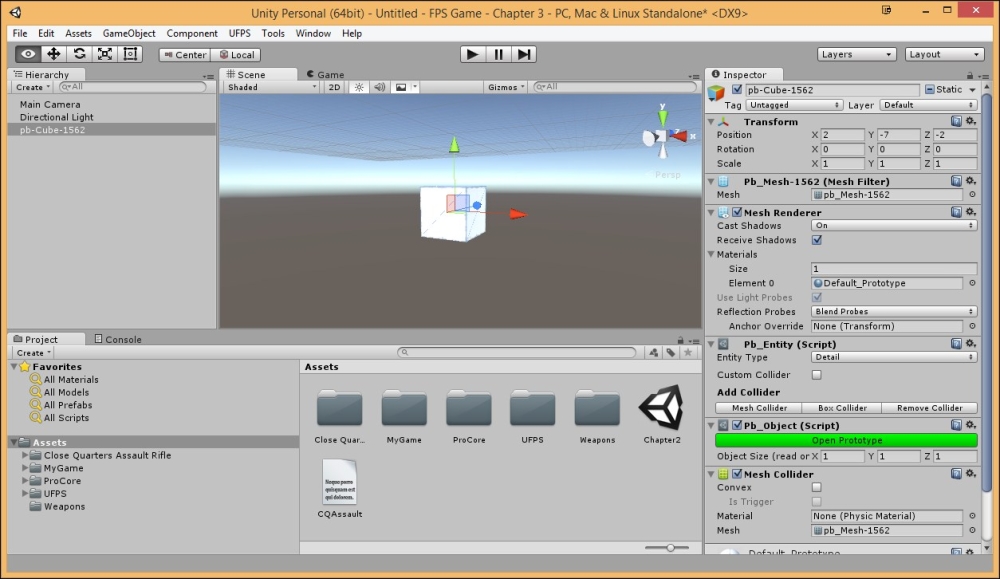Image resolution: width=1000 pixels, height=579 pixels.
Task: Expand the UFPS folder in the Project tree
Action: 24,493
